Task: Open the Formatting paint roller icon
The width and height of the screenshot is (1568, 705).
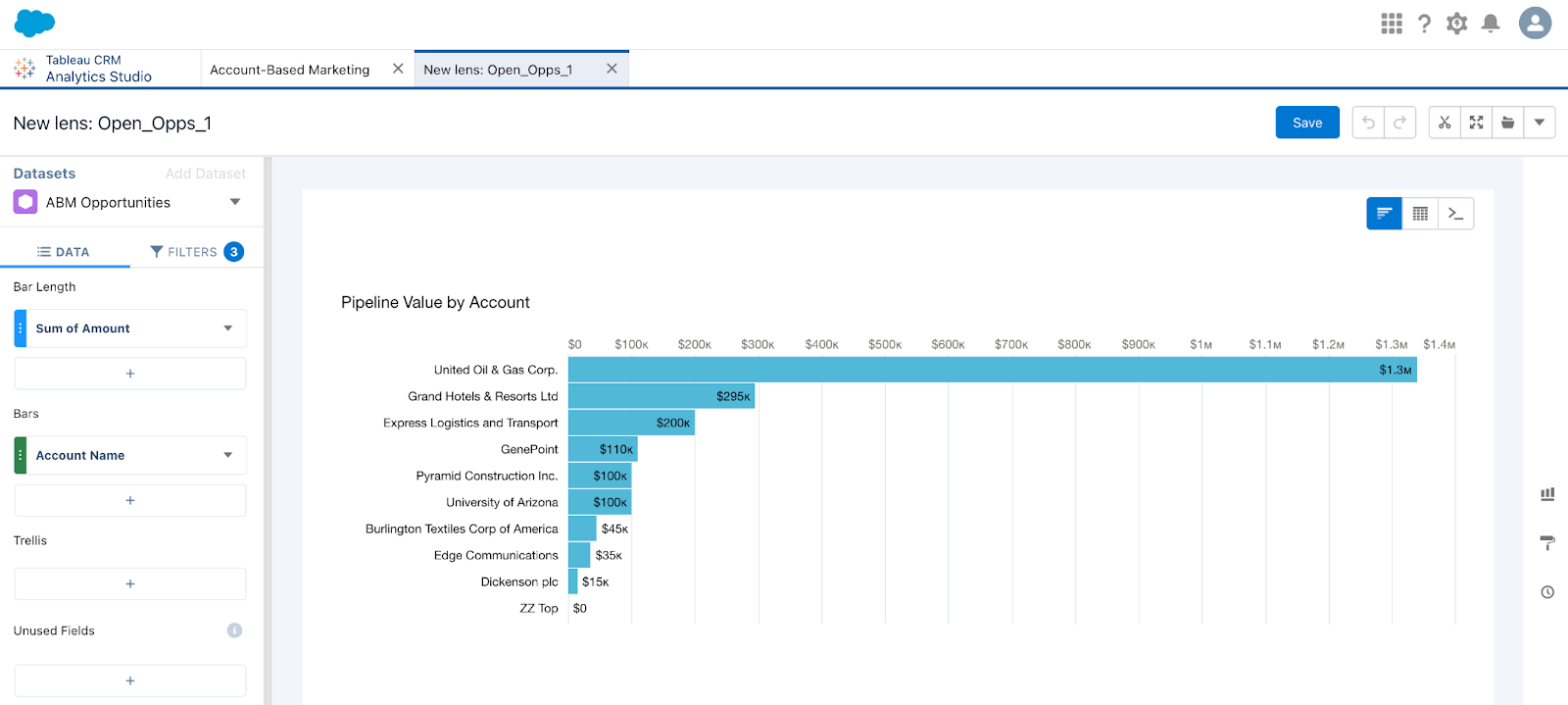Action: pyautogui.click(x=1547, y=543)
